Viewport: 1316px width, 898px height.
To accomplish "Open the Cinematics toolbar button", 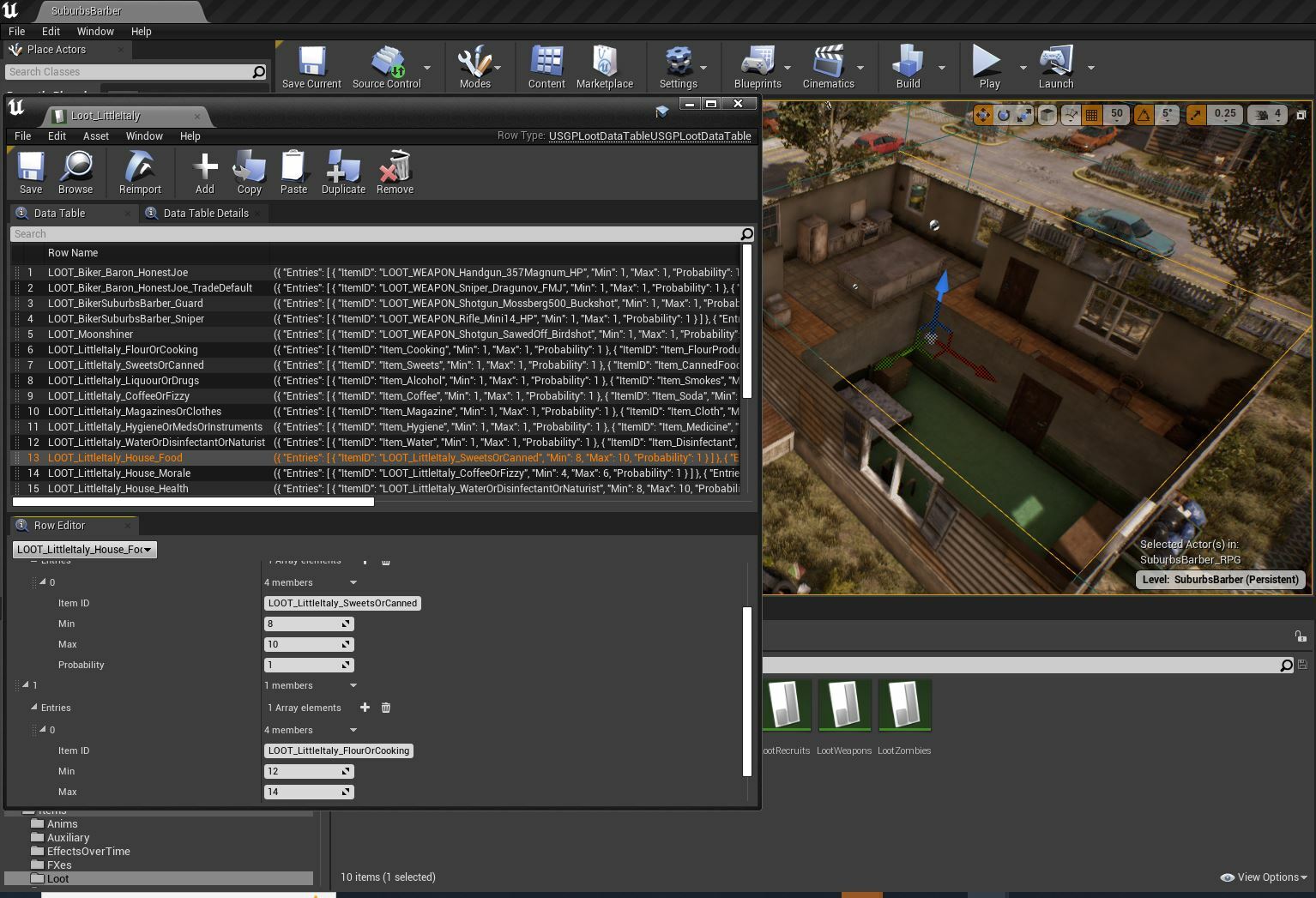I will click(x=828, y=68).
